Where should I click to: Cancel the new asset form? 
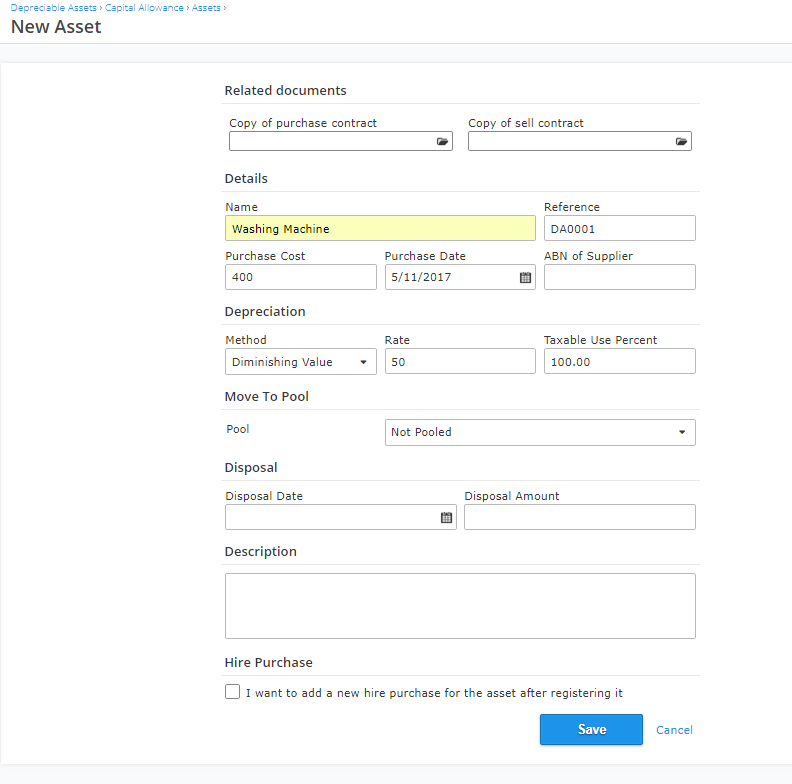tap(674, 730)
